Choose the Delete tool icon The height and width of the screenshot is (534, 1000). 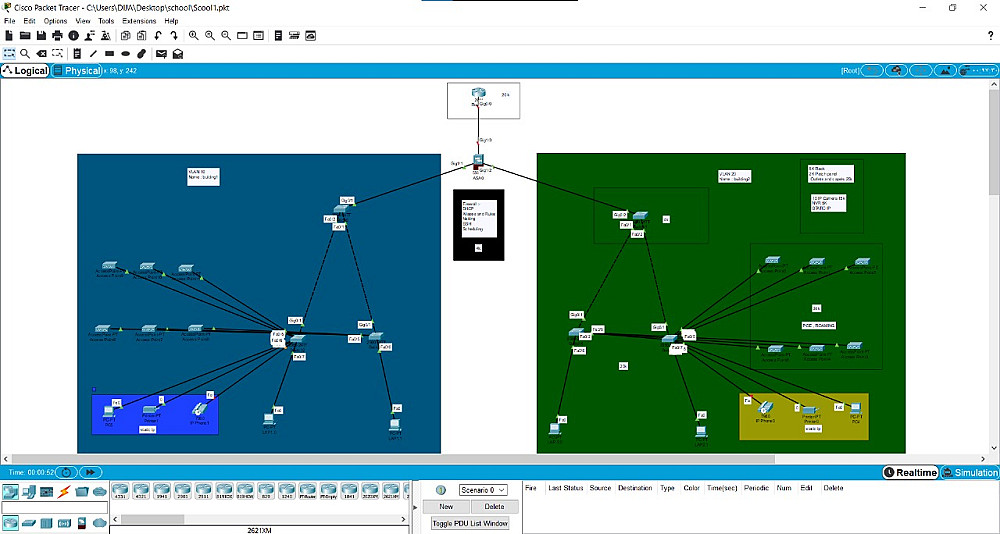pos(41,54)
